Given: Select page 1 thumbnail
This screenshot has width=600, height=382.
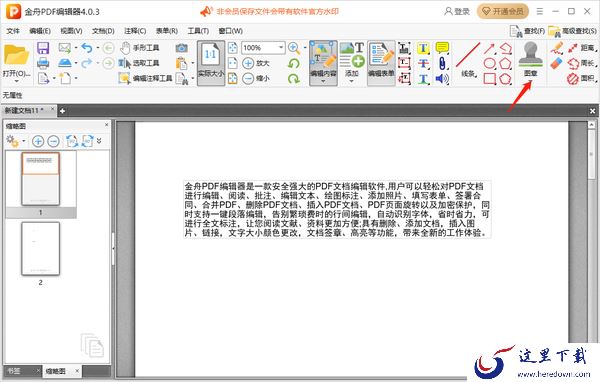Looking at the screenshot, I should [41, 179].
